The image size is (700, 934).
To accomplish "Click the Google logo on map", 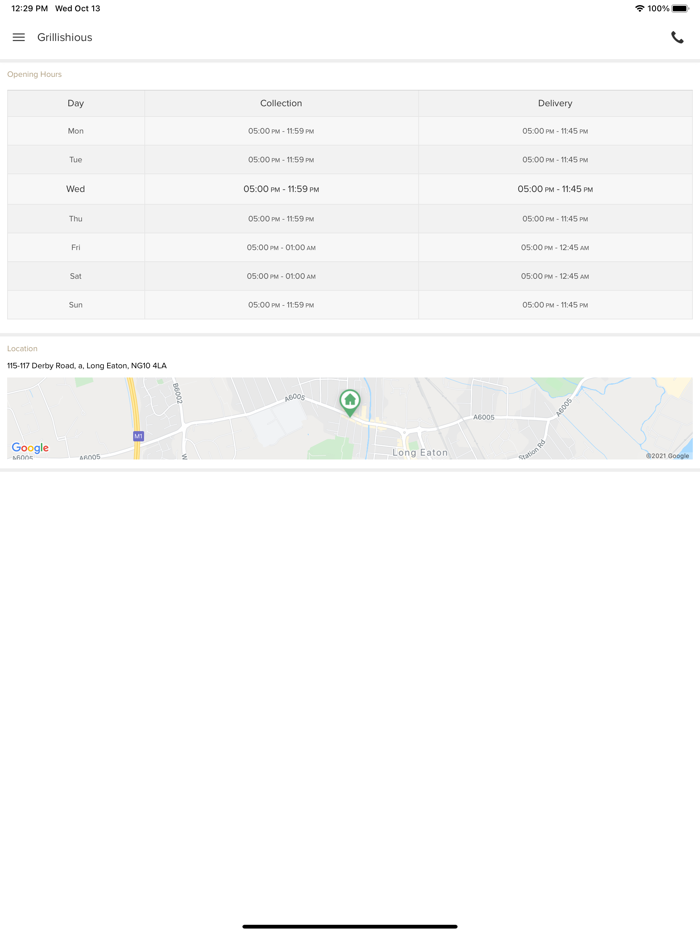I will (x=30, y=448).
